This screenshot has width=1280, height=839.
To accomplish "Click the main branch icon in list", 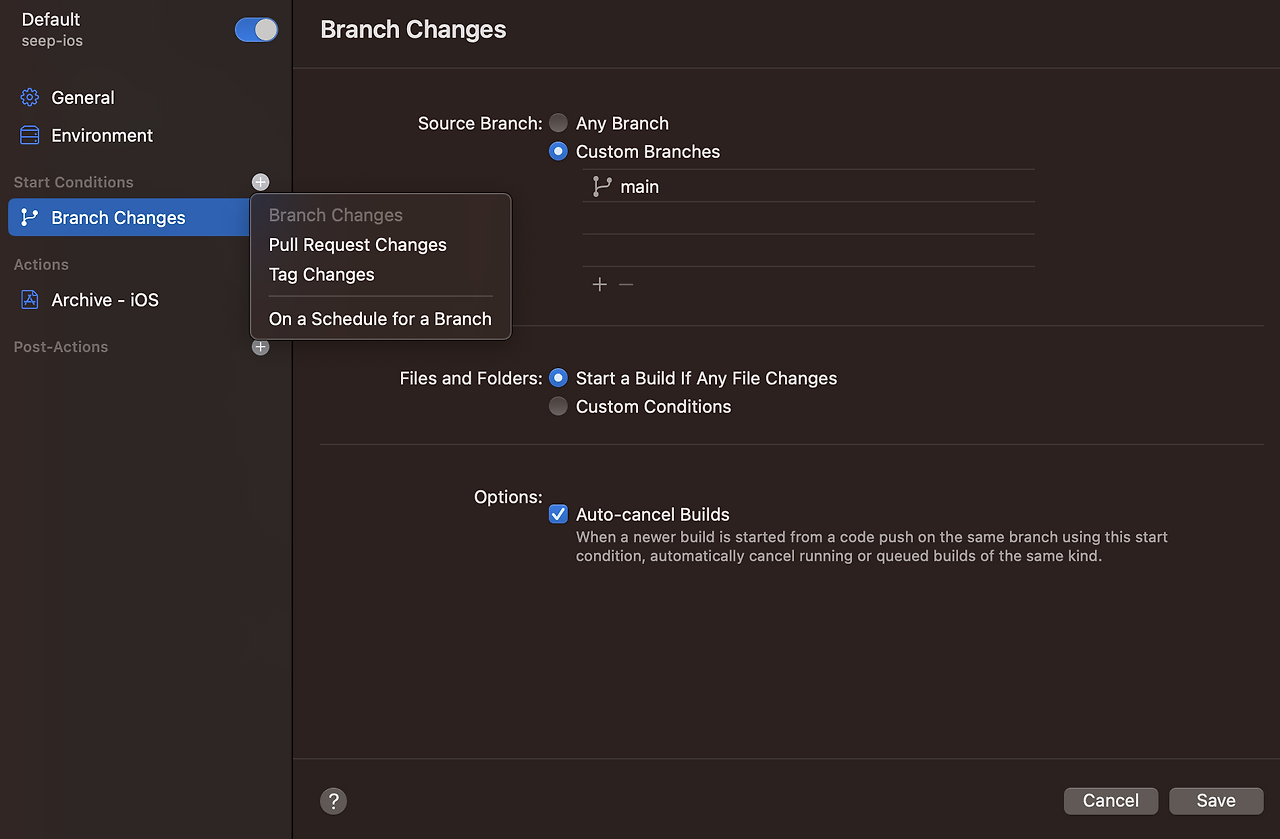I will coord(602,186).
